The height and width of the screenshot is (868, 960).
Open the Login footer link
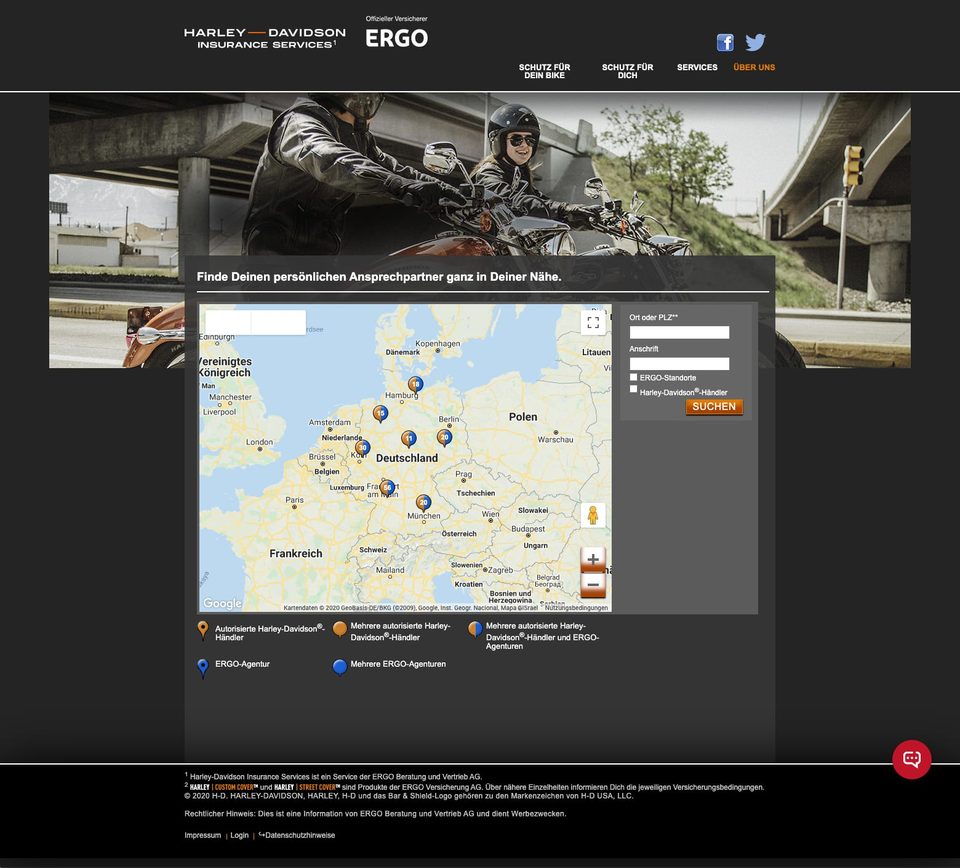click(x=239, y=835)
